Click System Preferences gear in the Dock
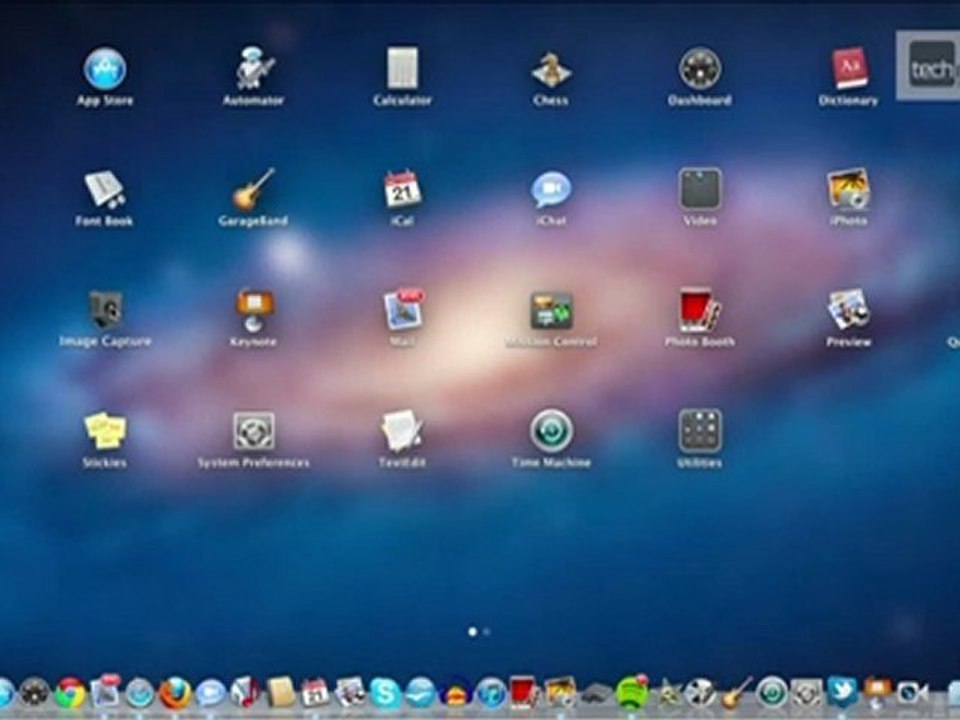The image size is (960, 720). 806,694
